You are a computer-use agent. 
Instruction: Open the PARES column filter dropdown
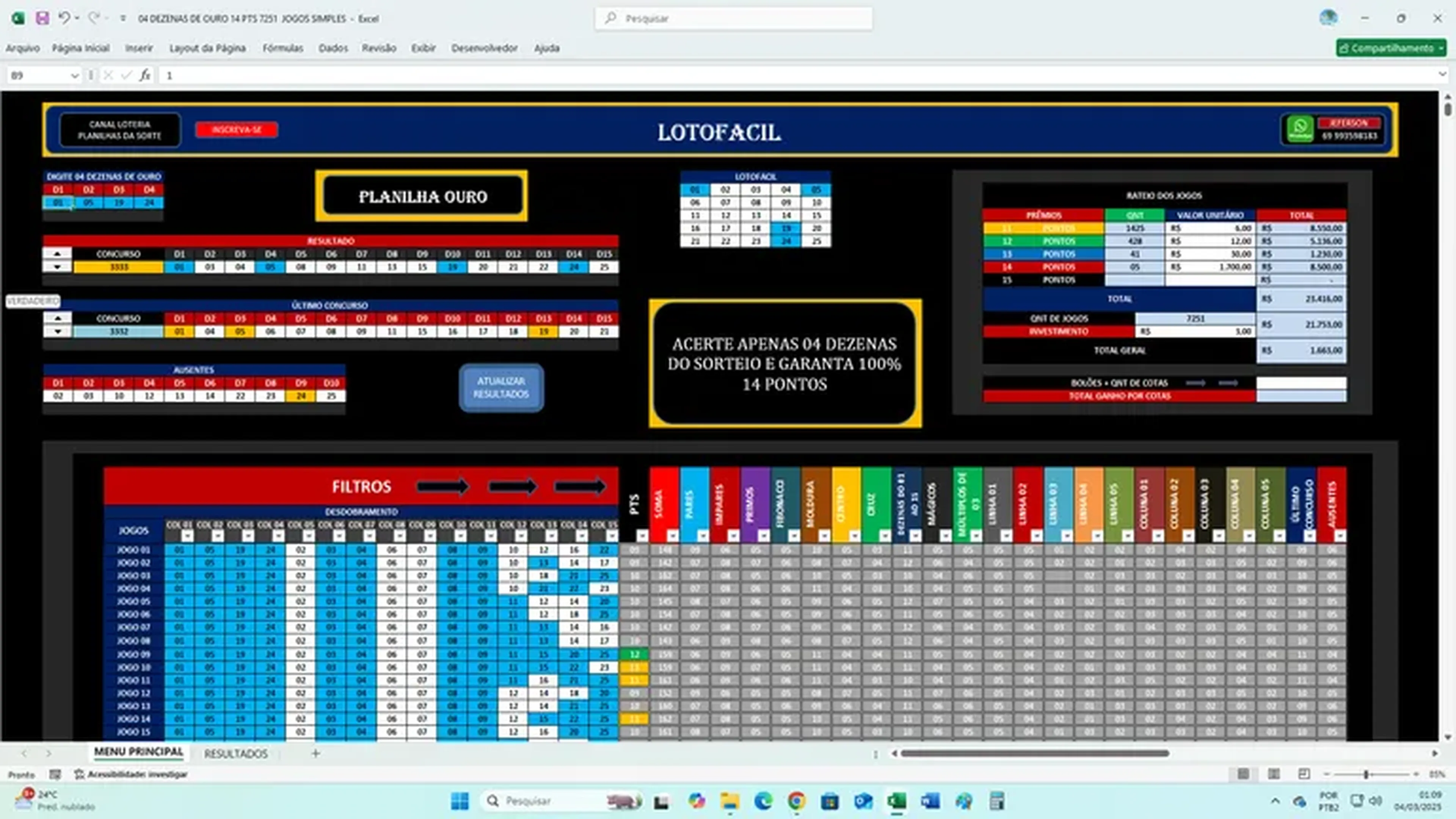click(703, 535)
